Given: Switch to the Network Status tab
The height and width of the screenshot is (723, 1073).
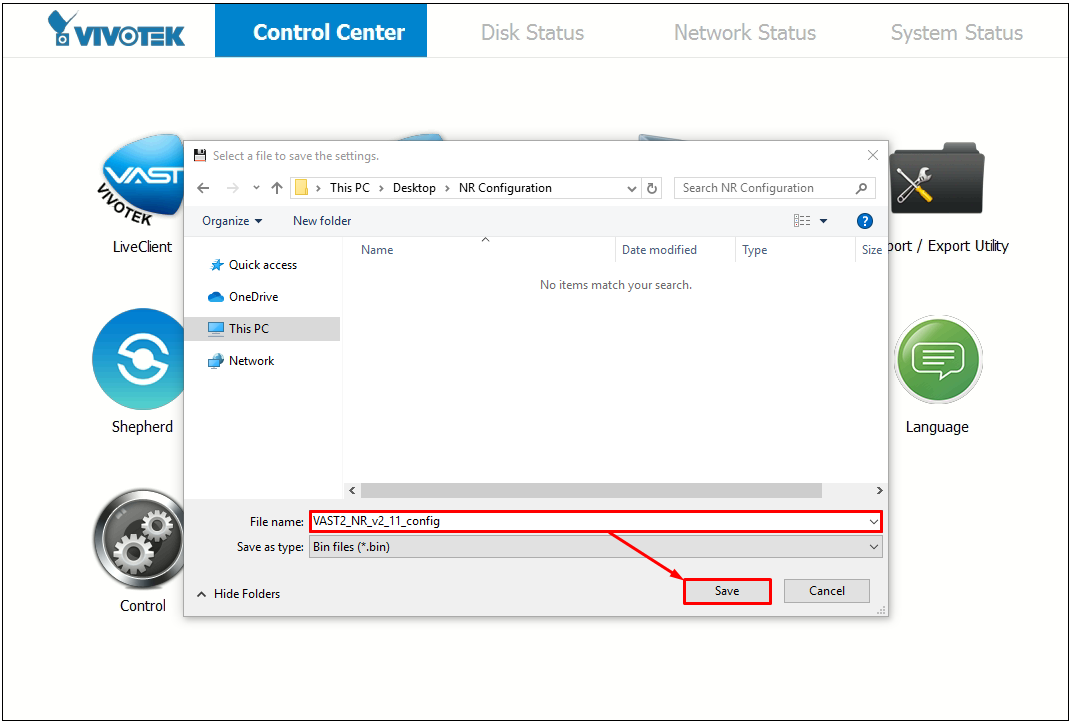Looking at the screenshot, I should tap(745, 32).
